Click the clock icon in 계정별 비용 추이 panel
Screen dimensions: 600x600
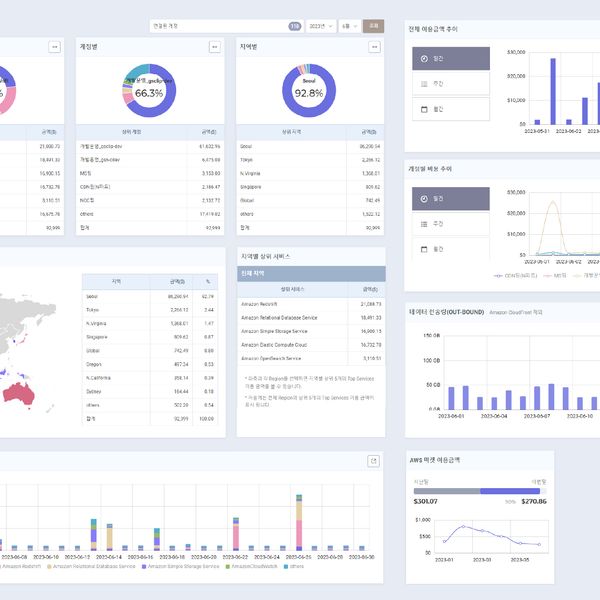(424, 199)
